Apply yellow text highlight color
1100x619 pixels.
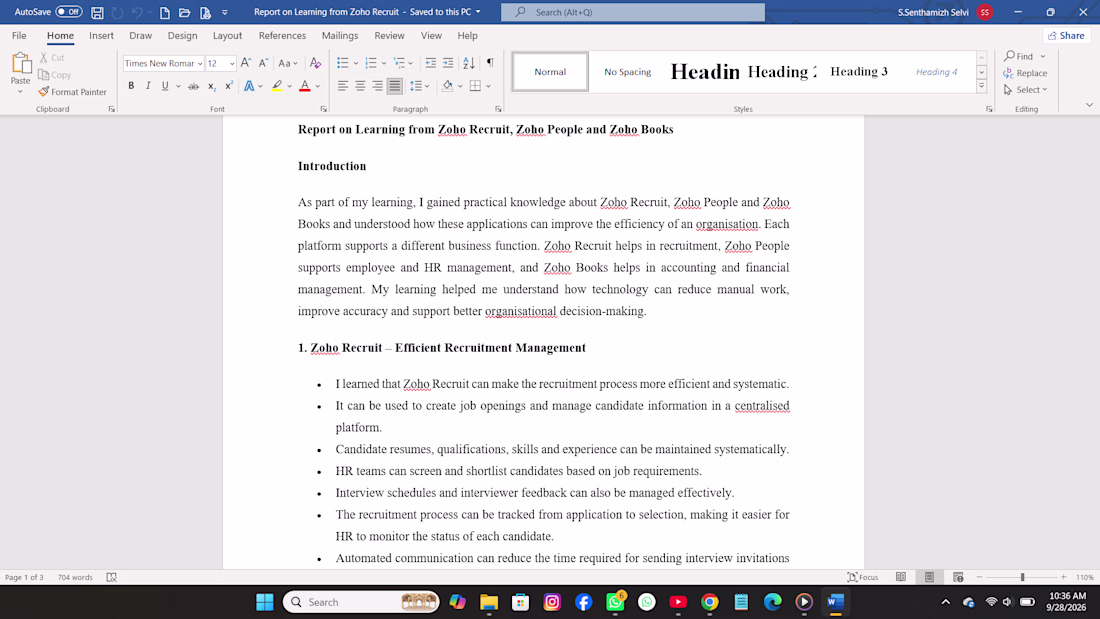tap(277, 86)
